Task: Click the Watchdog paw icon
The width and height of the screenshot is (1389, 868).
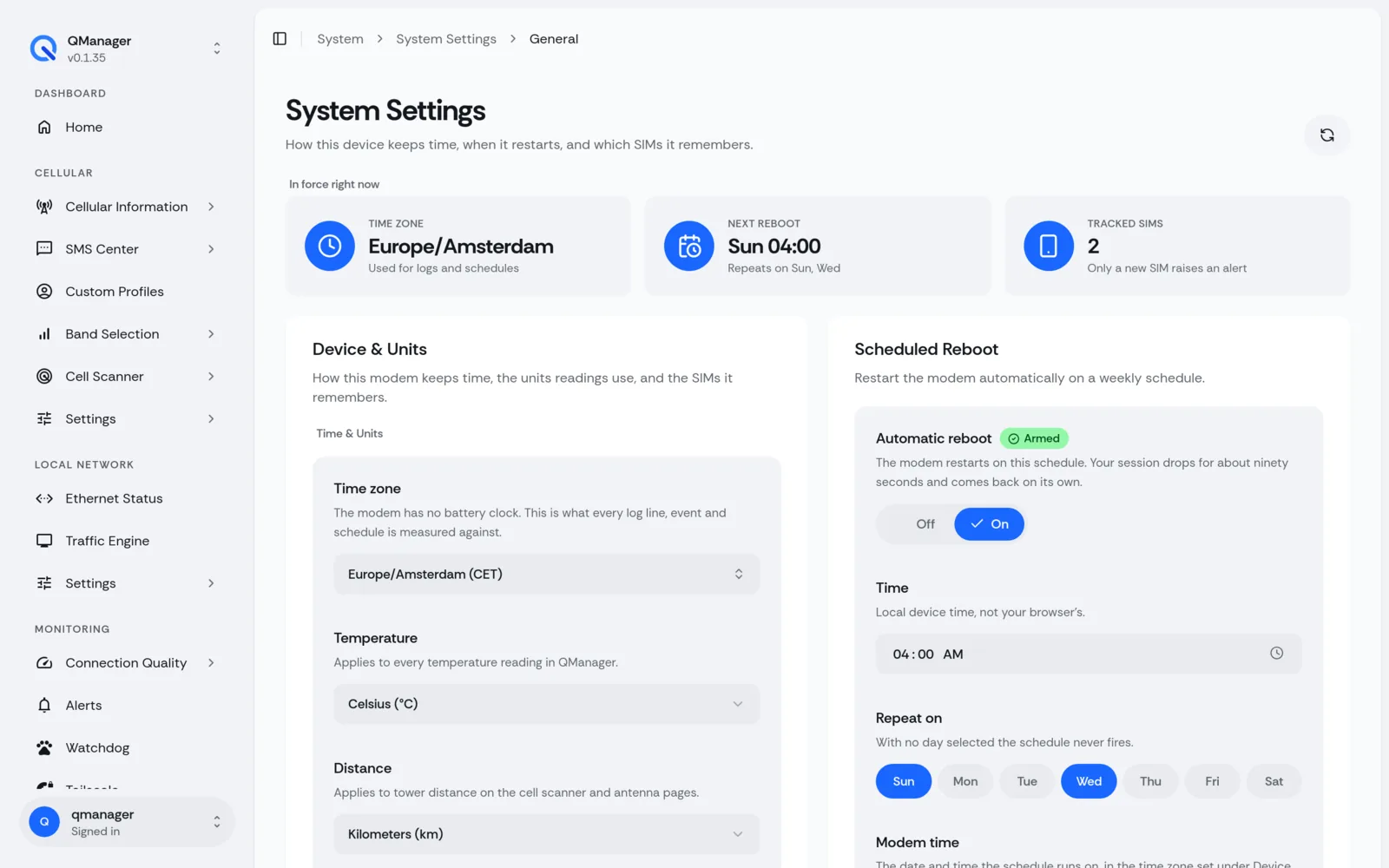Action: point(44,748)
